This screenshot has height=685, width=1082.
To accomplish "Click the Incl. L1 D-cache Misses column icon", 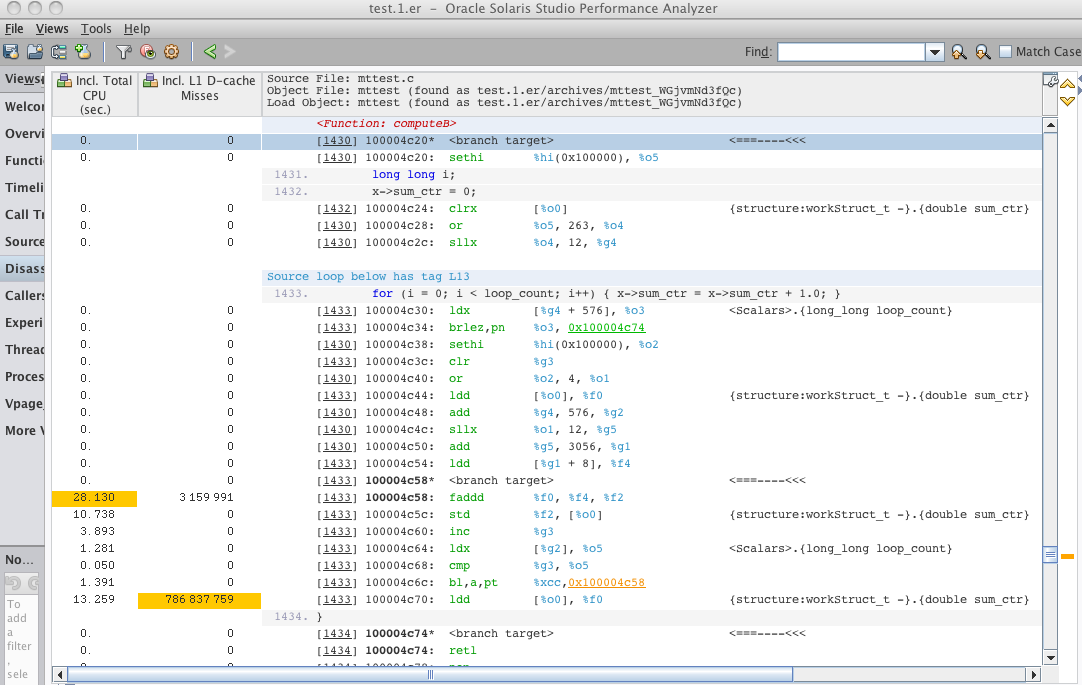I will (150, 81).
